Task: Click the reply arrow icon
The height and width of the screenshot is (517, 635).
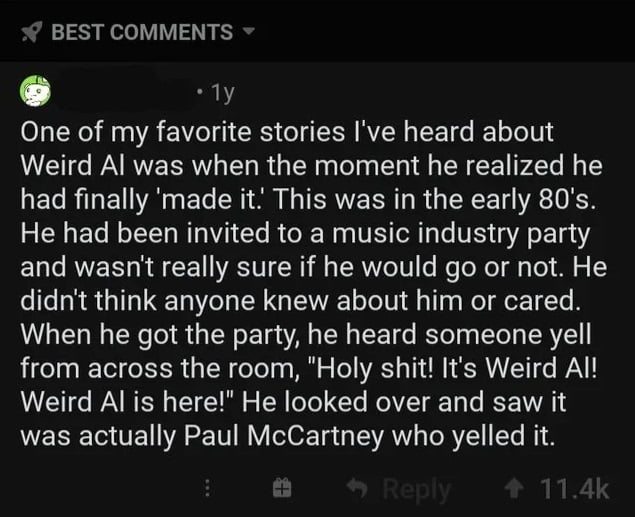Action: (x=359, y=487)
